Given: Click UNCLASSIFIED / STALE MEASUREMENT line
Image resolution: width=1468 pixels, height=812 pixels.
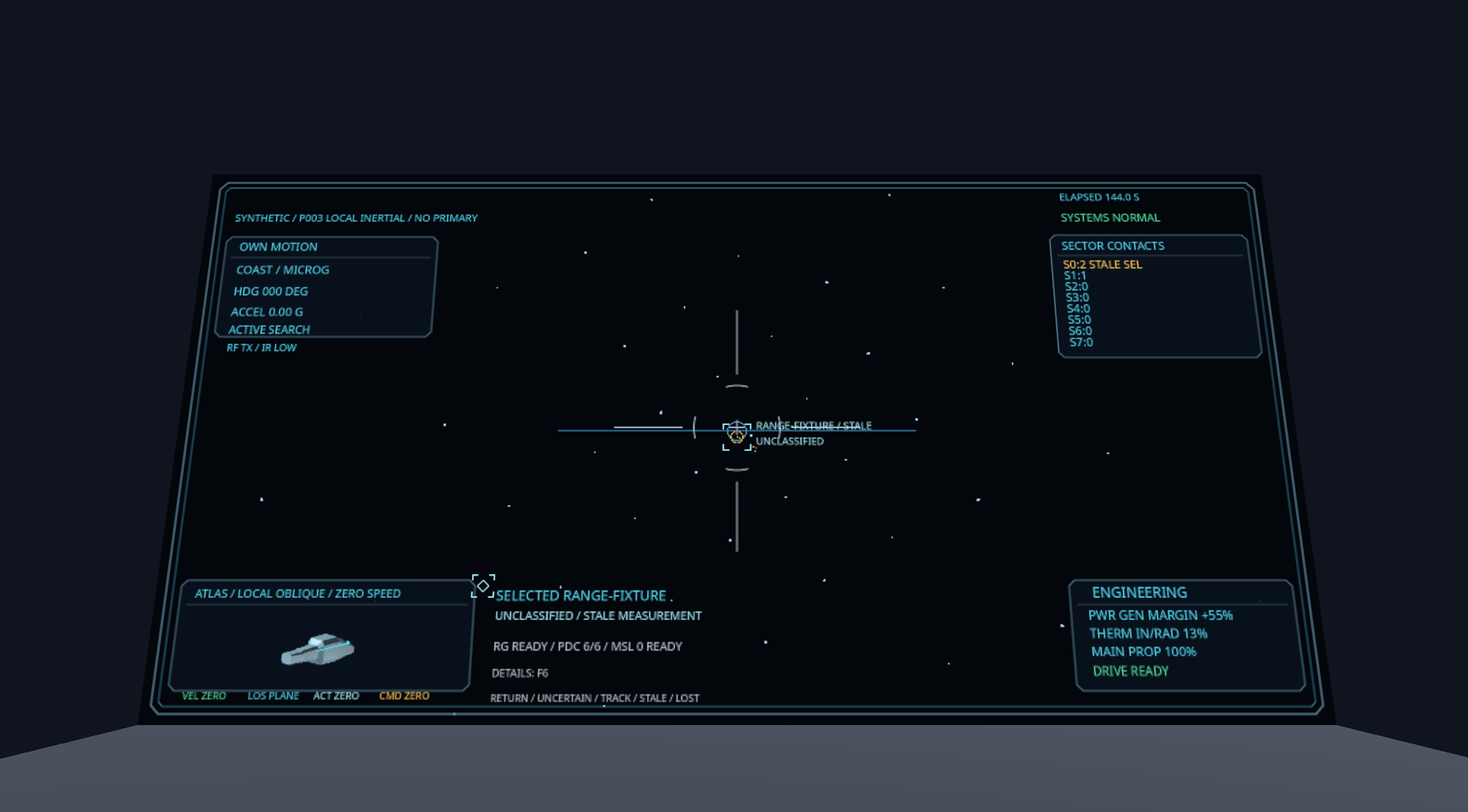Looking at the screenshot, I should coord(598,616).
